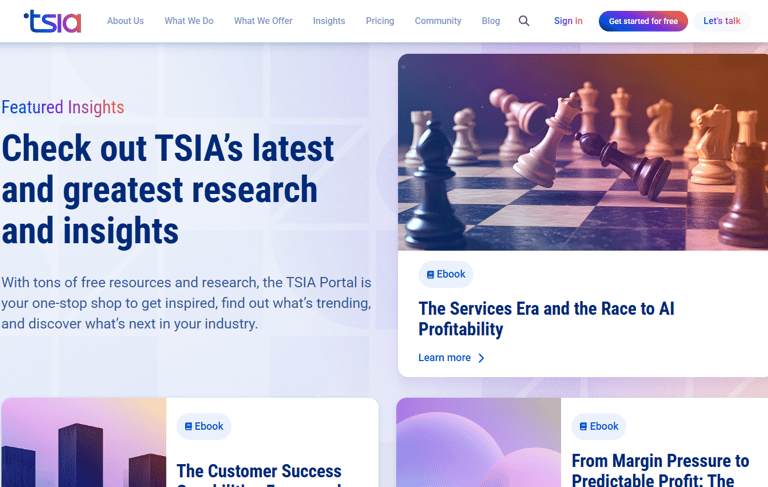The image size is (768, 487).
Task: Open the chess pieces ebook image
Action: click(x=583, y=152)
